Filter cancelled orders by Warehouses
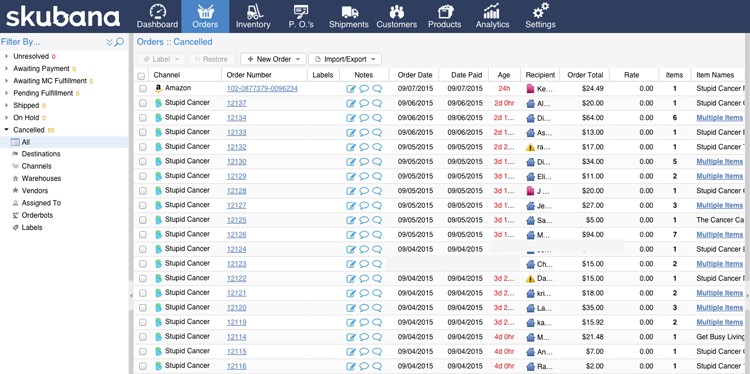The height and width of the screenshot is (374, 750). [41, 178]
